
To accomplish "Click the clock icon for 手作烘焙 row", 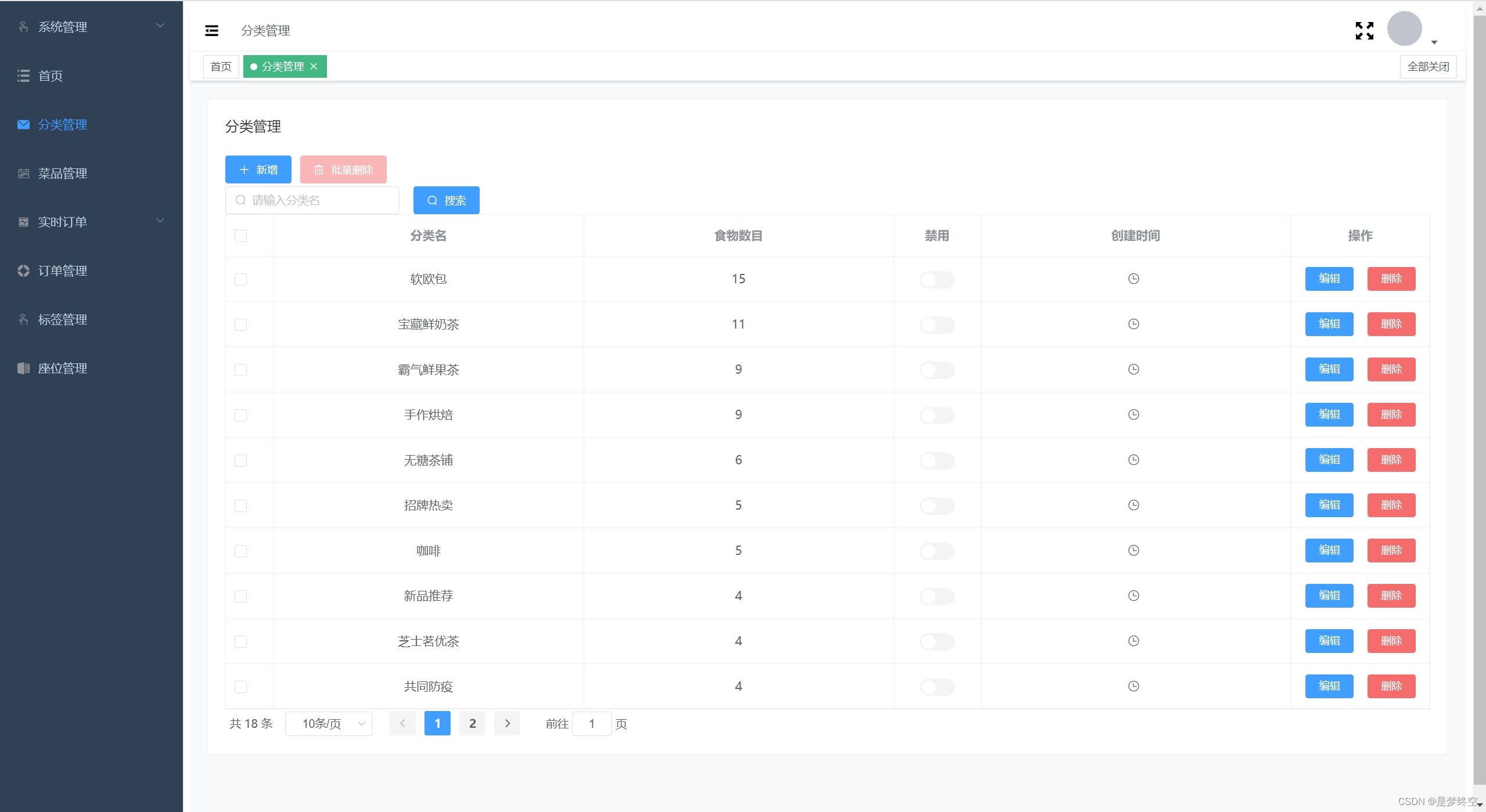I will 1134,414.
